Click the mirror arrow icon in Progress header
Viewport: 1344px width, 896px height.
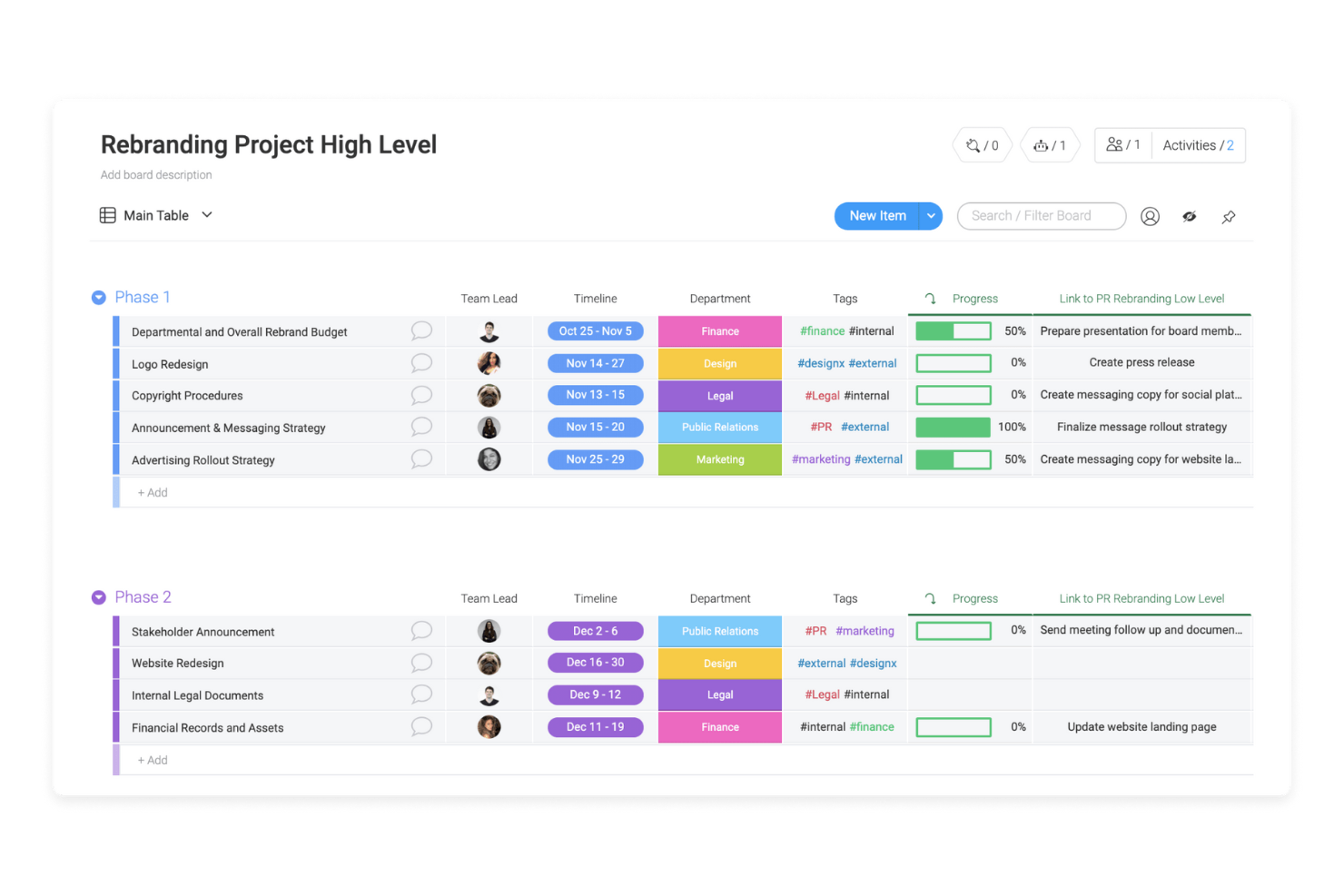(x=929, y=298)
